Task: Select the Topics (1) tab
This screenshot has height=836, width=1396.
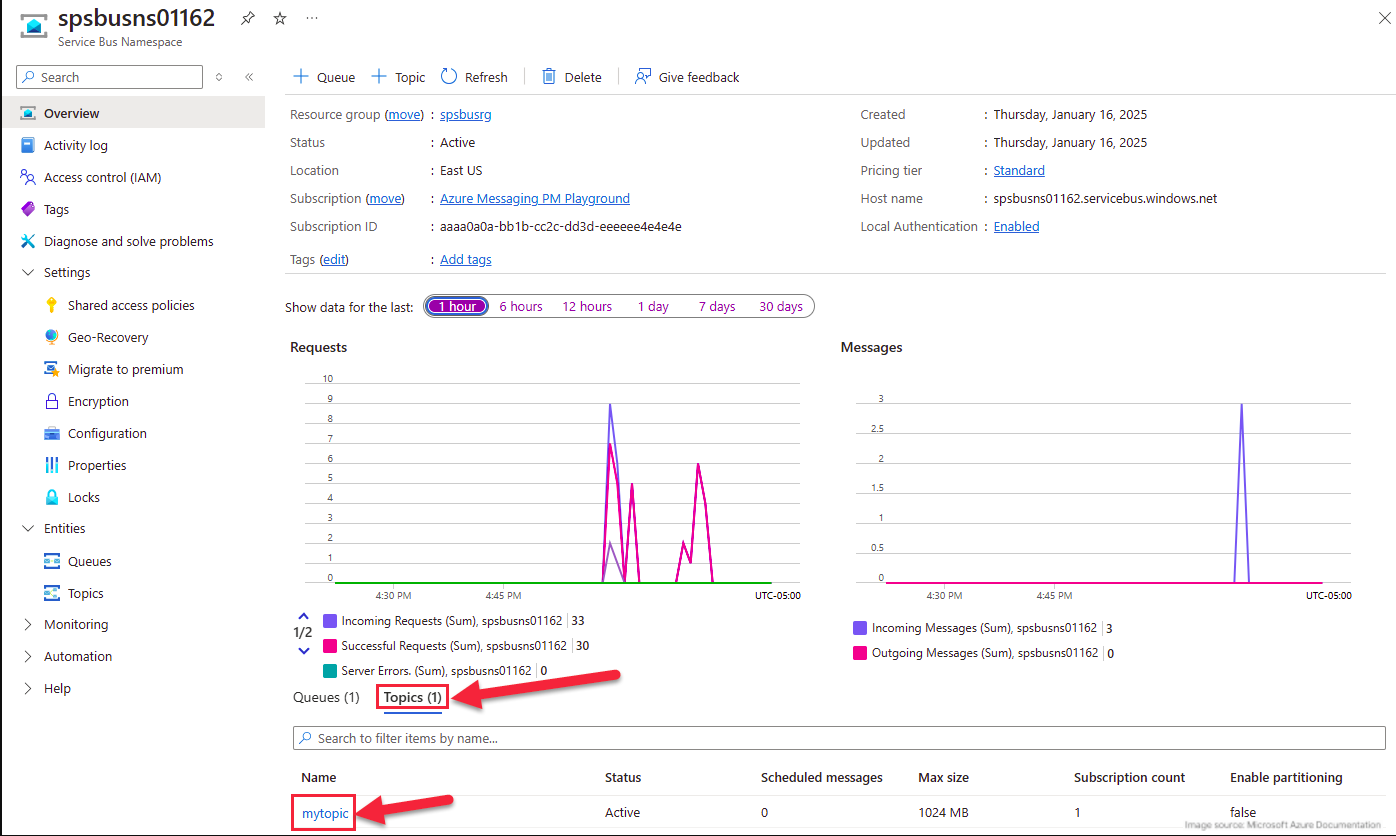Action: click(412, 697)
